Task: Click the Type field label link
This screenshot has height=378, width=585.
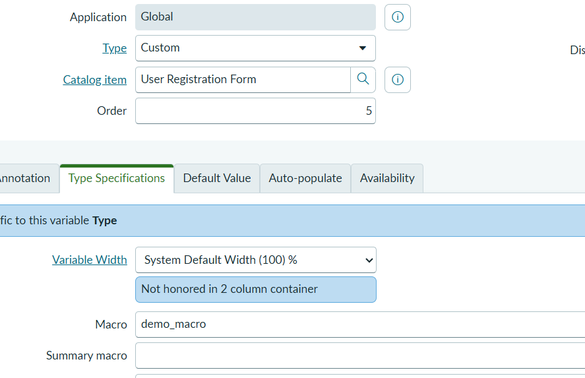Action: [115, 48]
